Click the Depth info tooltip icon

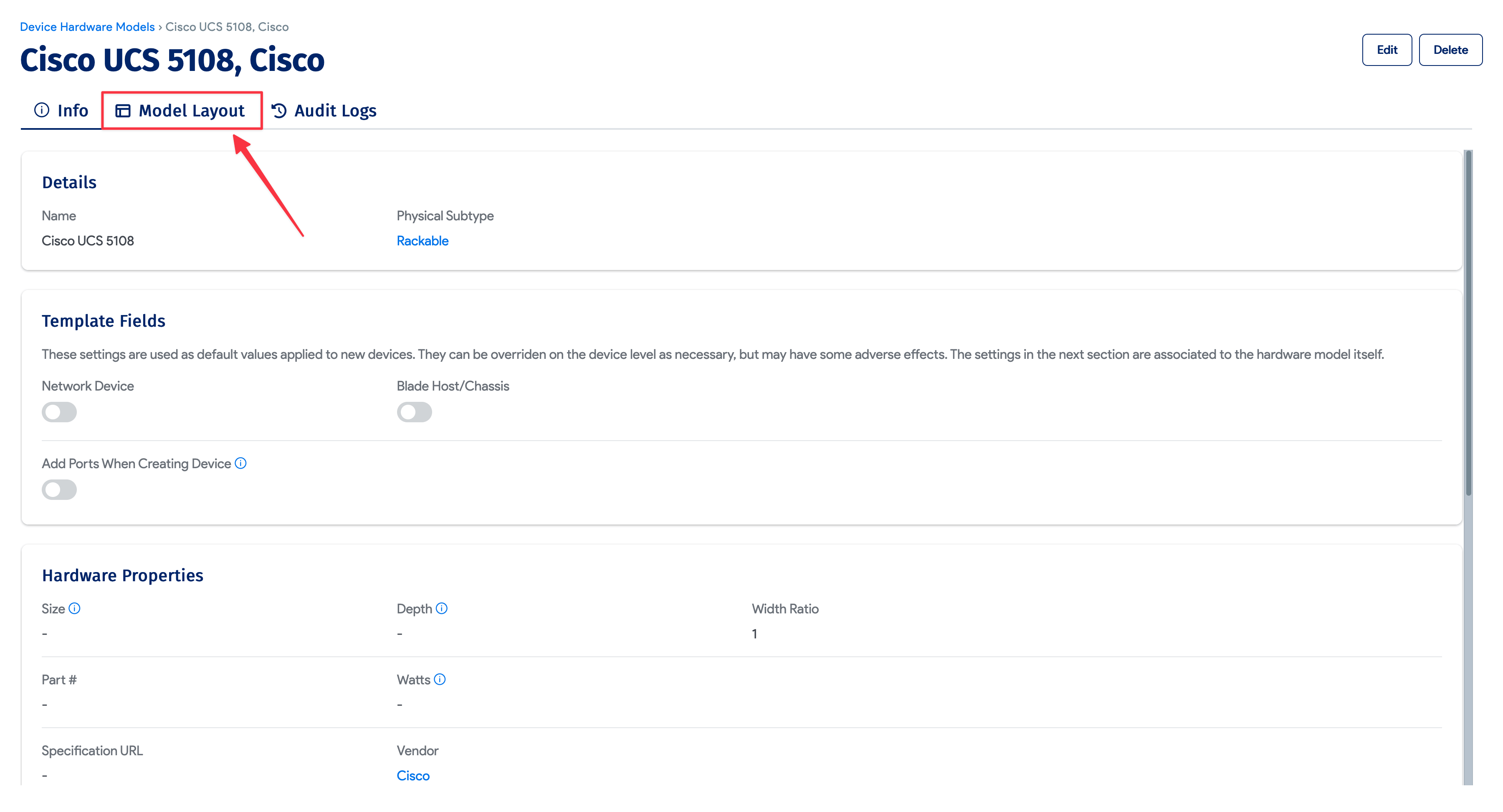pyautogui.click(x=442, y=608)
